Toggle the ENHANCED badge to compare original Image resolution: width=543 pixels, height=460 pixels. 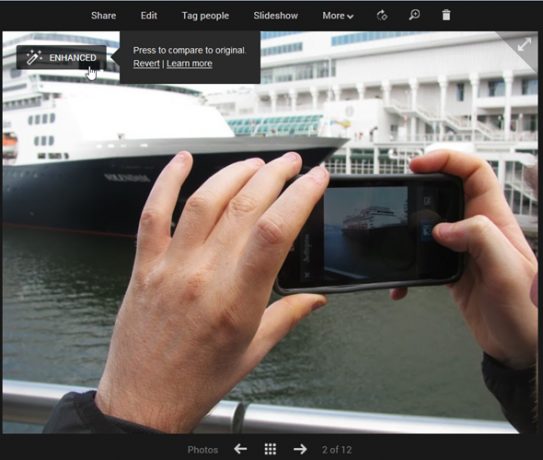(61, 58)
